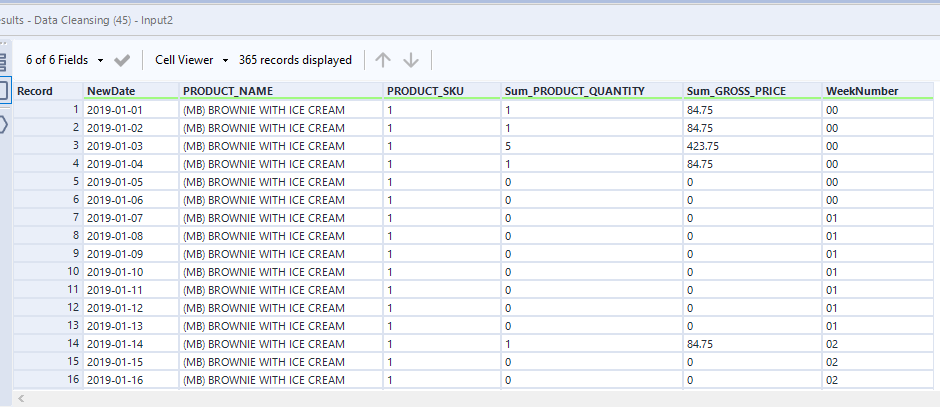Select date cell 2019-01-16
This screenshot has width=940, height=407.
(x=131, y=379)
